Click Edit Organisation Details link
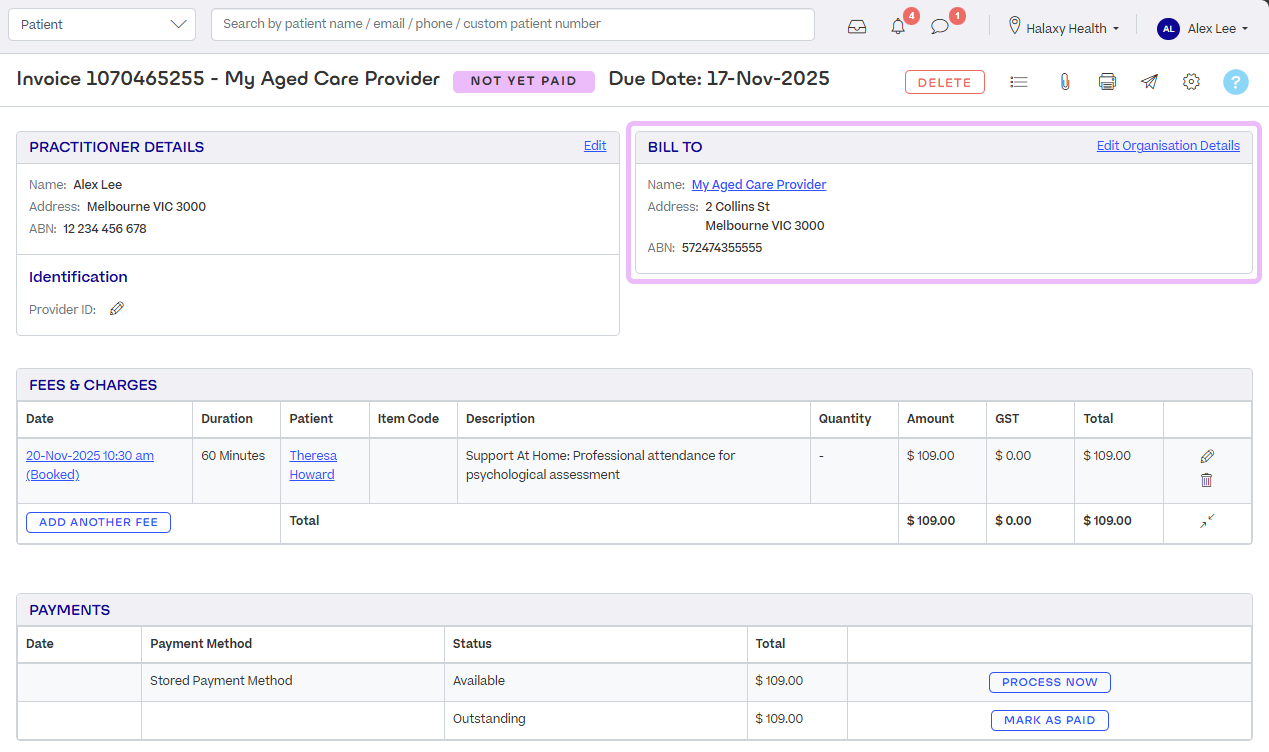The height and width of the screenshot is (752, 1269). coord(1168,145)
